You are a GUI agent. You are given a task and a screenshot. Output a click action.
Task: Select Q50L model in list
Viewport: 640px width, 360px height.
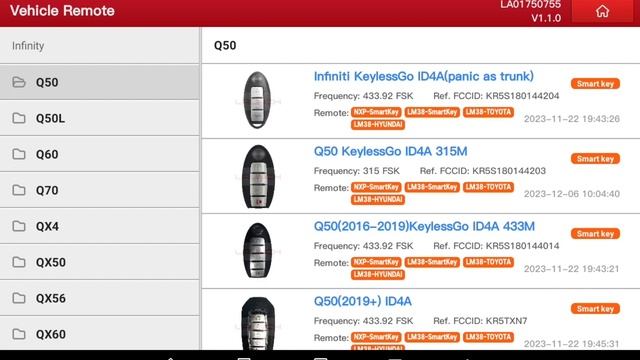click(100, 118)
